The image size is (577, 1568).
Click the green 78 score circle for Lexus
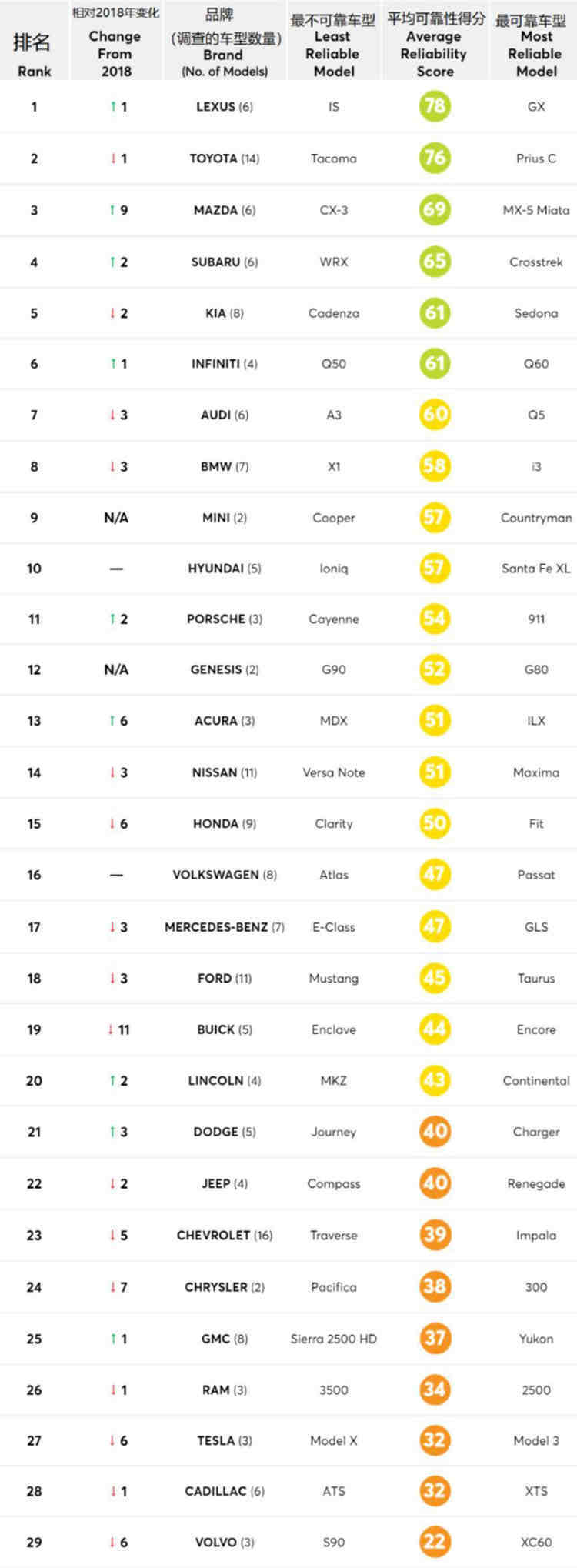435,105
